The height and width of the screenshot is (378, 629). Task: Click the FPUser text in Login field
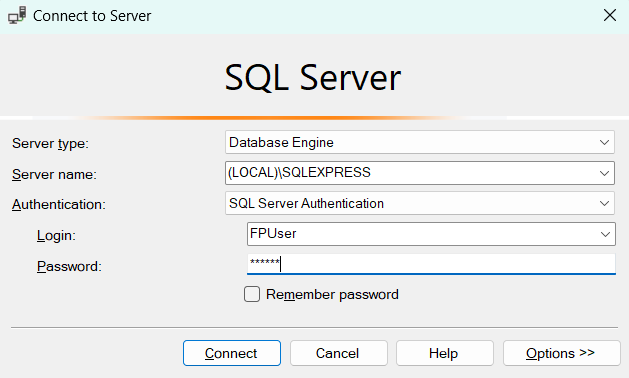pos(273,234)
